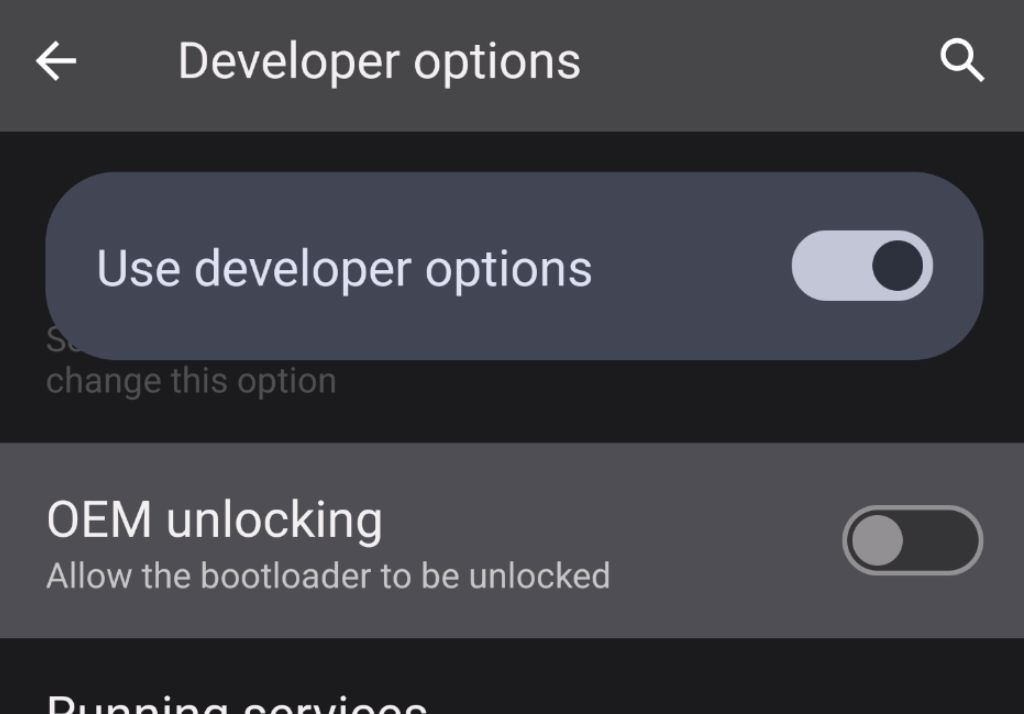
Task: Disable the Use developer options toggle
Action: click(x=861, y=267)
